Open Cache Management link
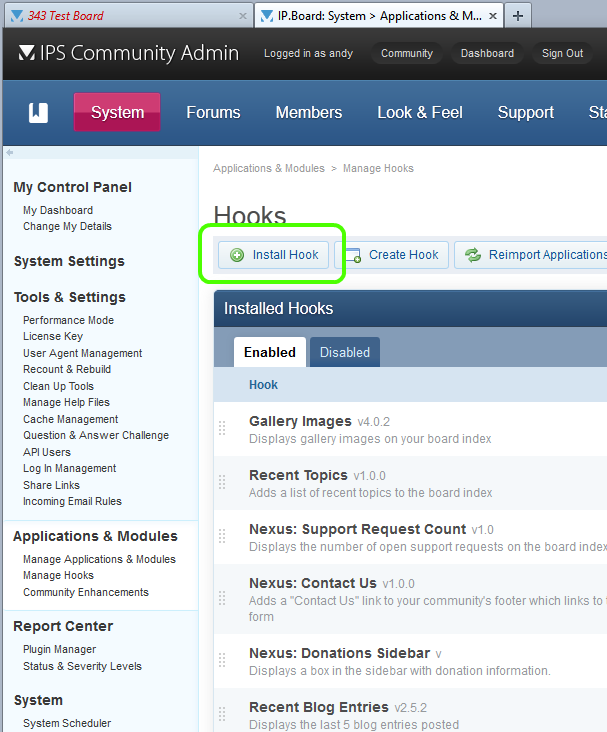The width and height of the screenshot is (607, 732). (71, 419)
